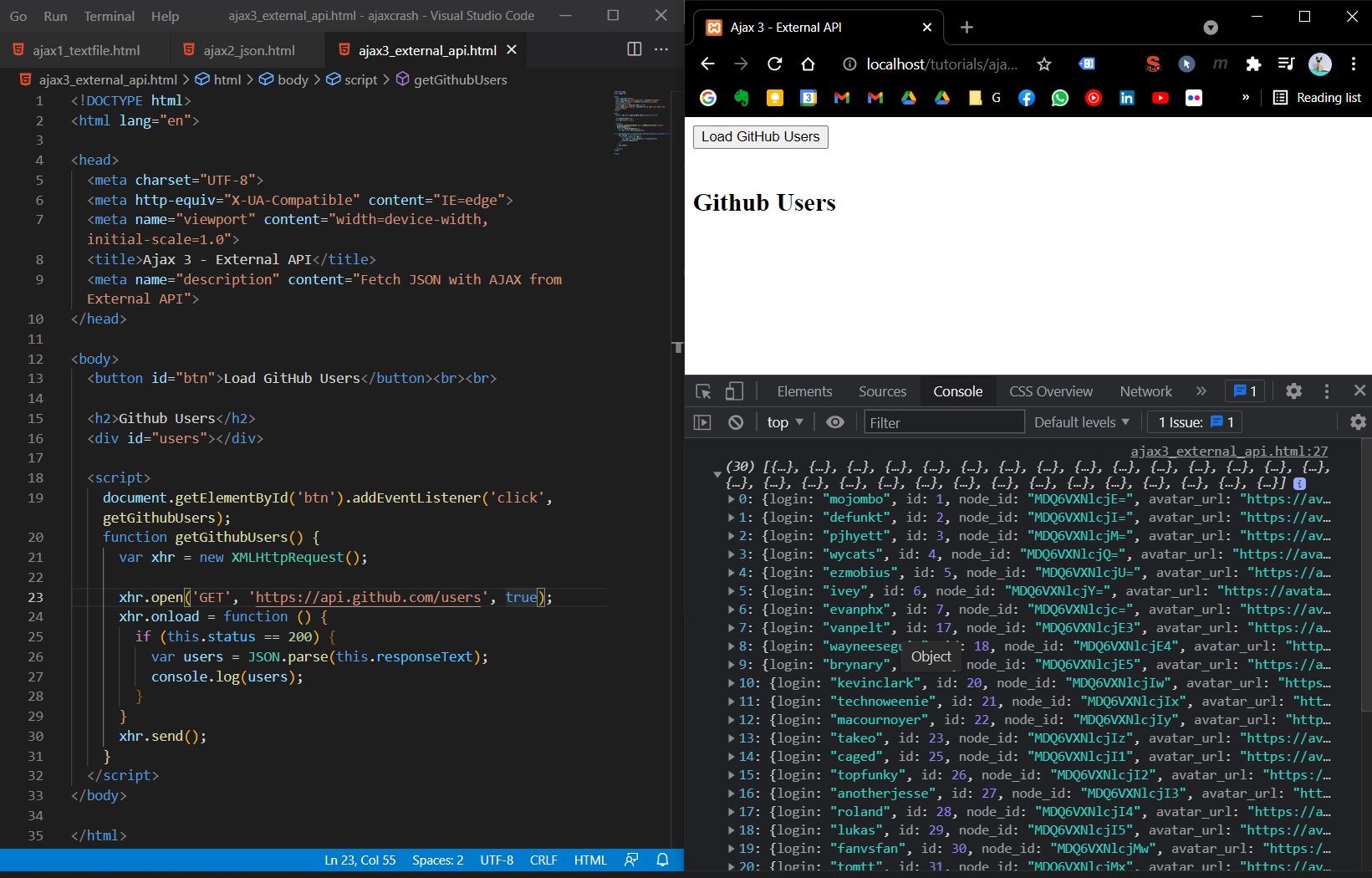
Task: Open the LinkedIn bookmark
Action: tap(1127, 98)
